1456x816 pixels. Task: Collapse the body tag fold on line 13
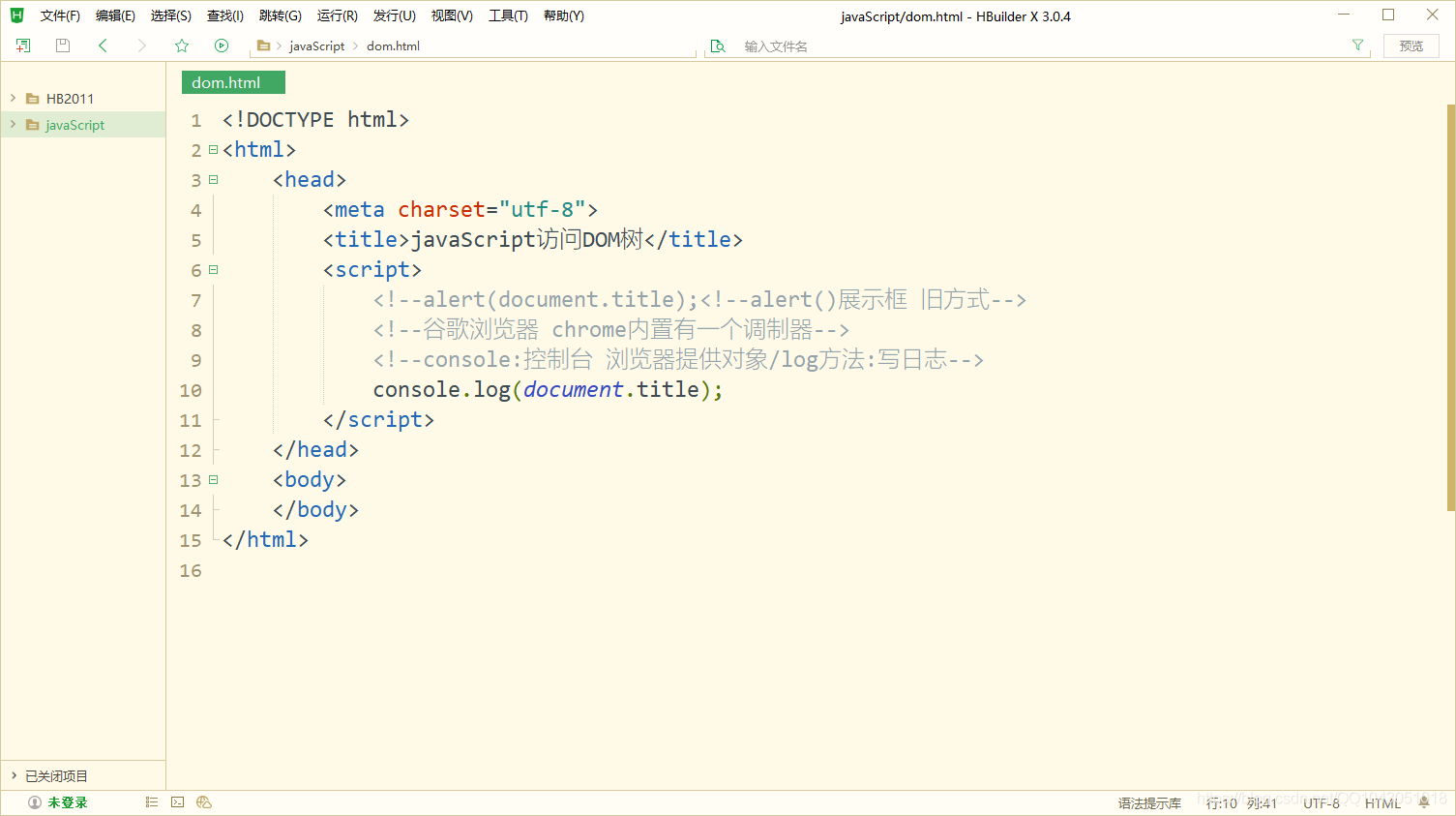point(214,480)
